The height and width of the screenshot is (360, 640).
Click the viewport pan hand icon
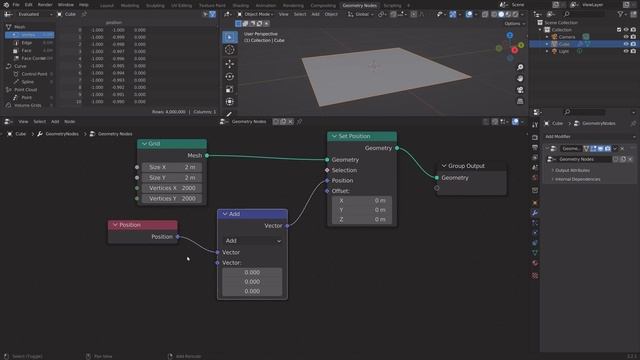(x=520, y=78)
